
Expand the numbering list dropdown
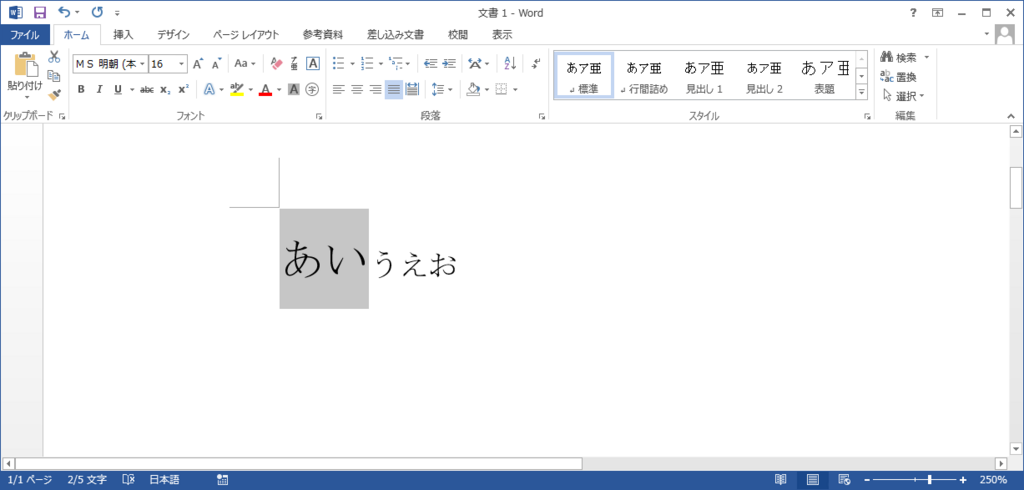(x=381, y=63)
